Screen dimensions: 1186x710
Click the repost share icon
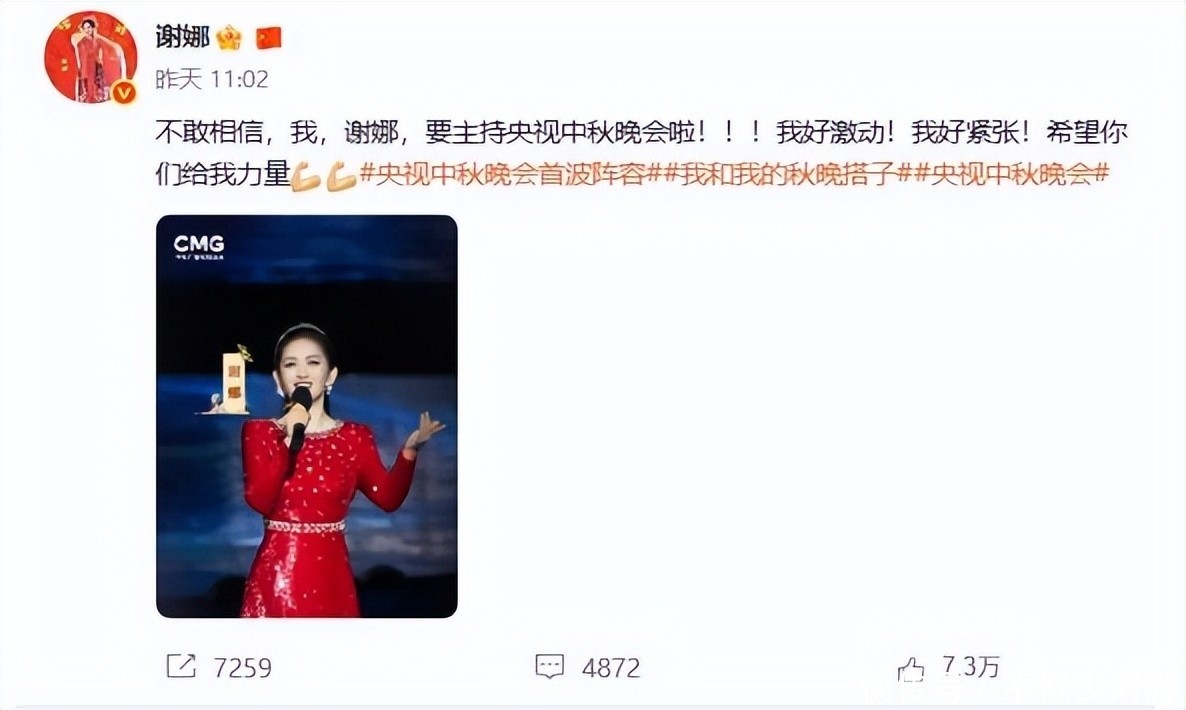click(181, 666)
